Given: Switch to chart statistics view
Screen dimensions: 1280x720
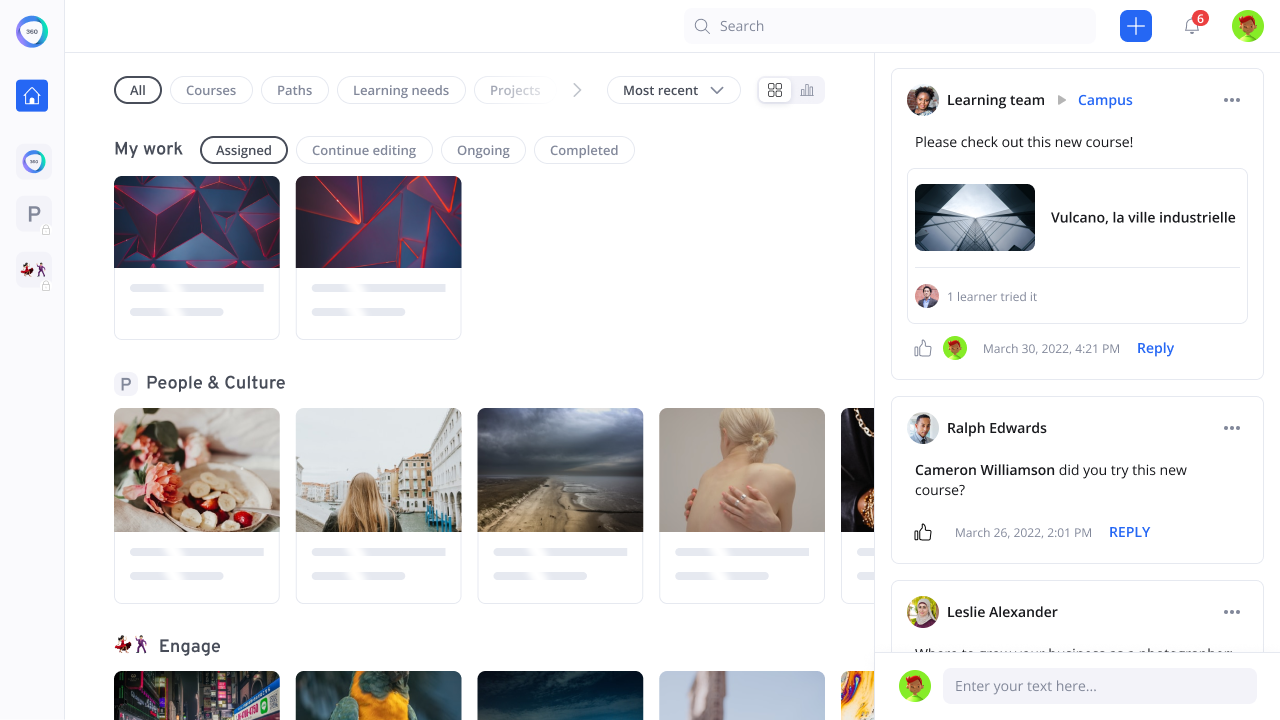Looking at the screenshot, I should [807, 90].
